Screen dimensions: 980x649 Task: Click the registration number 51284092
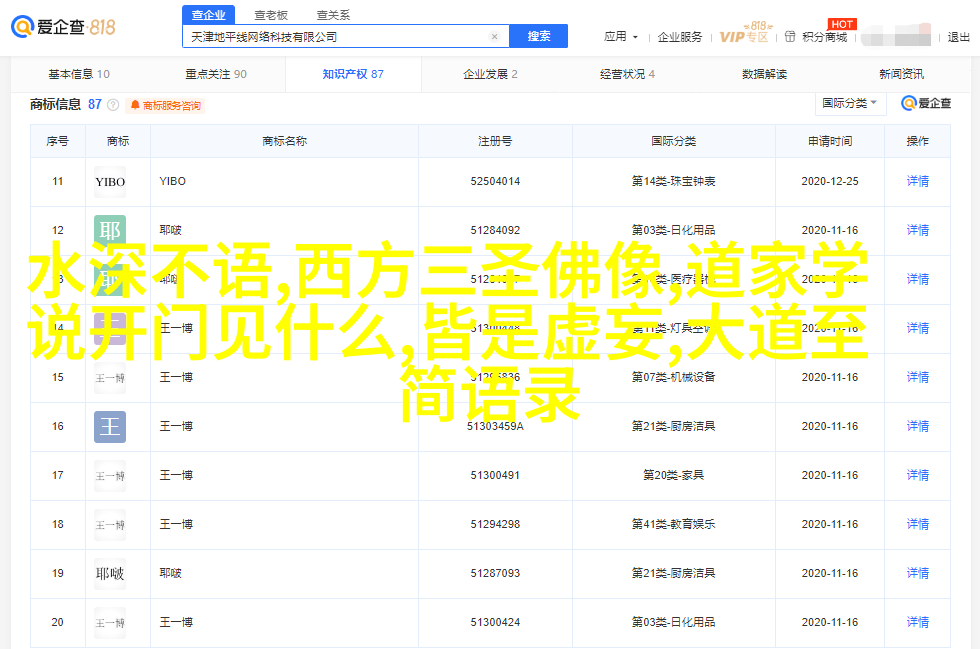495,230
